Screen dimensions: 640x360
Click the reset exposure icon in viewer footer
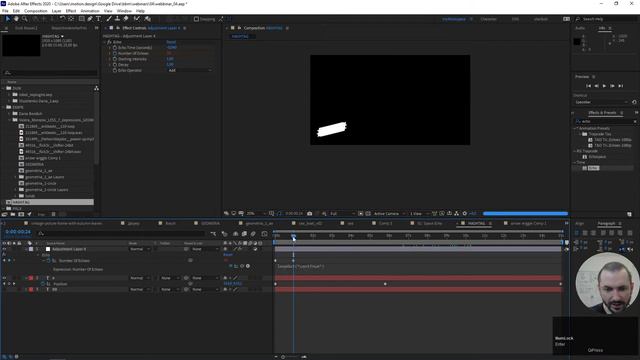click(464, 213)
